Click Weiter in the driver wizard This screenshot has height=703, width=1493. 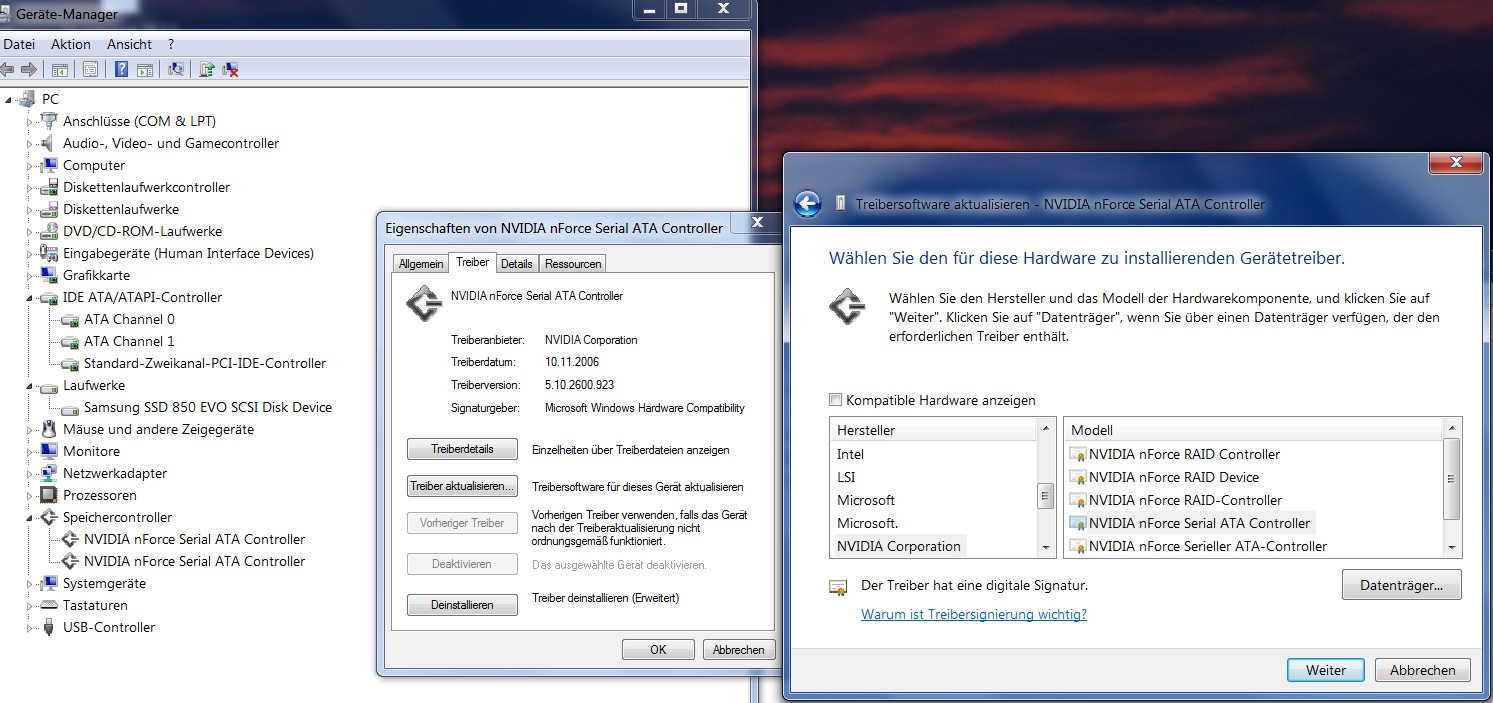(x=1326, y=670)
